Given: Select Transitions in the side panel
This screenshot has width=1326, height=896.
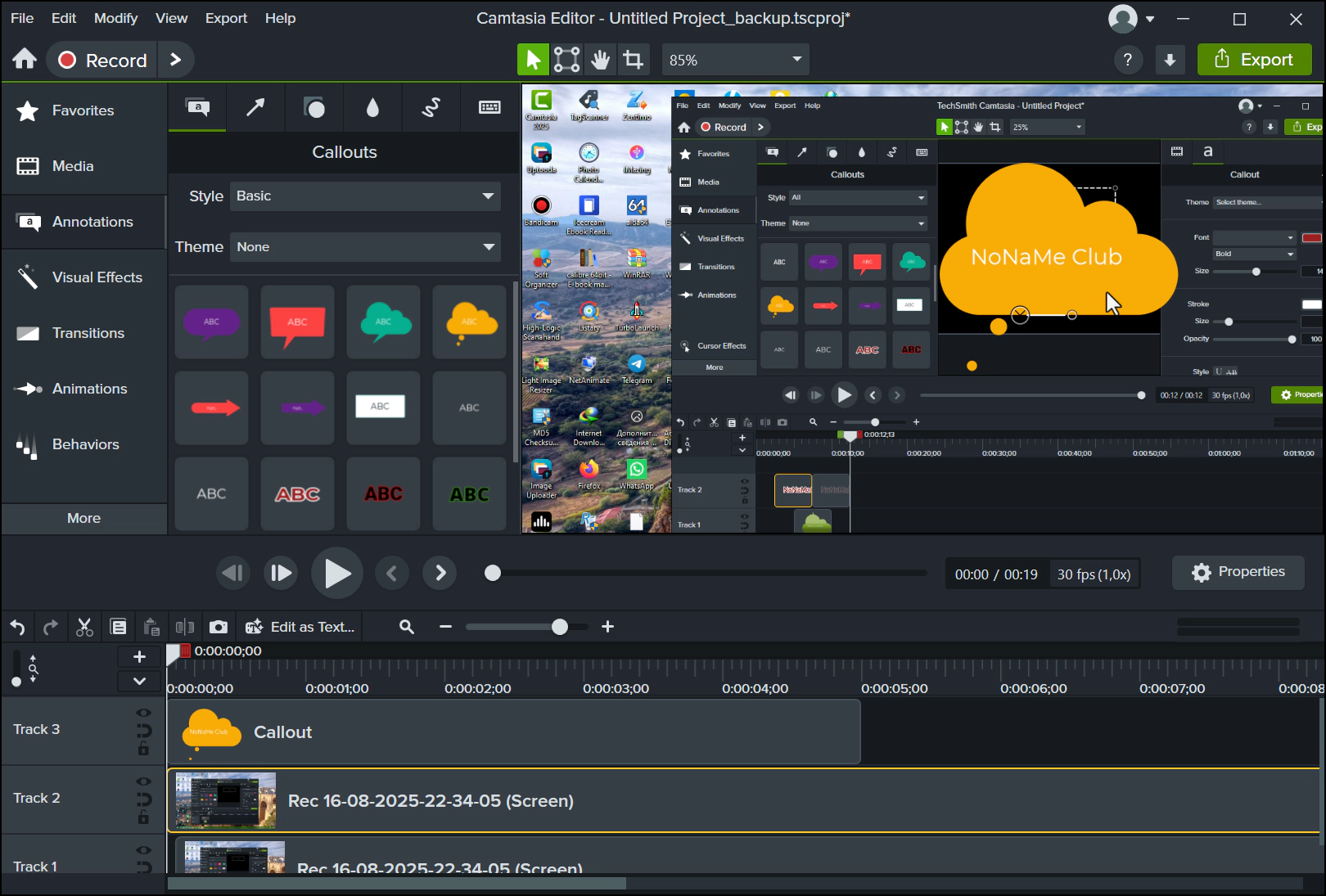Looking at the screenshot, I should point(88,333).
